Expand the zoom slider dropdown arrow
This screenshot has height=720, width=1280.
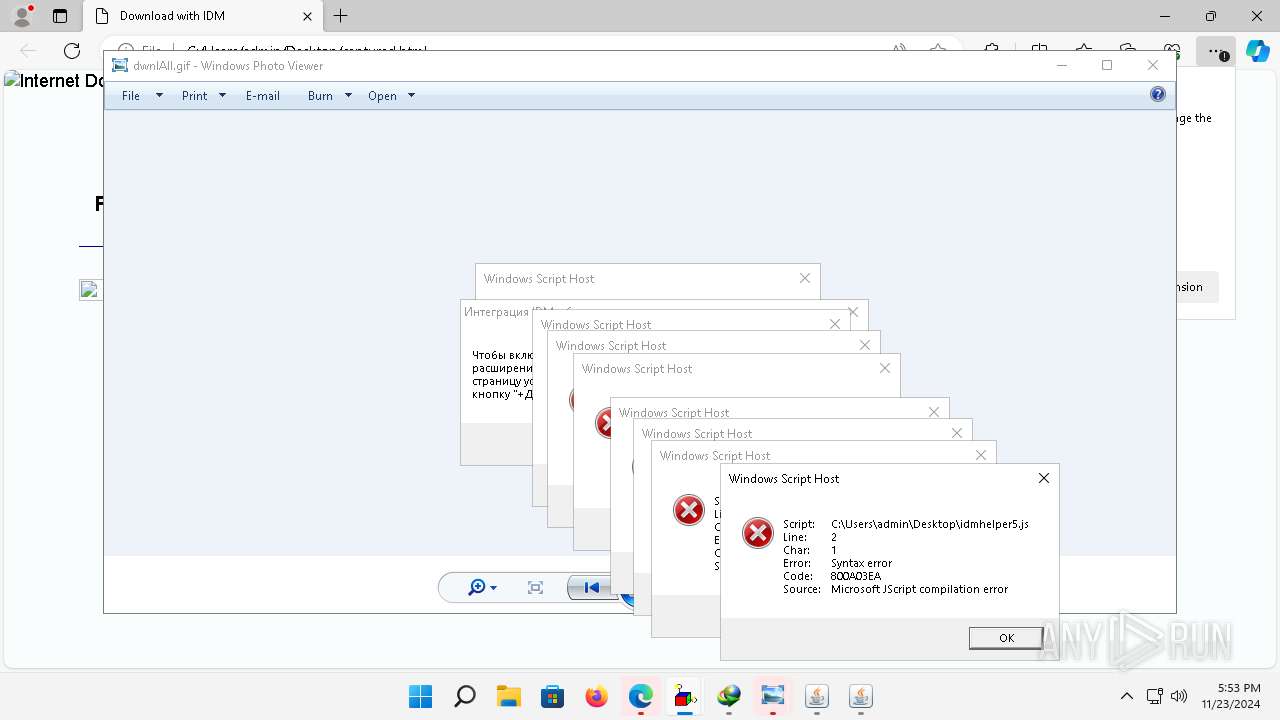493,588
